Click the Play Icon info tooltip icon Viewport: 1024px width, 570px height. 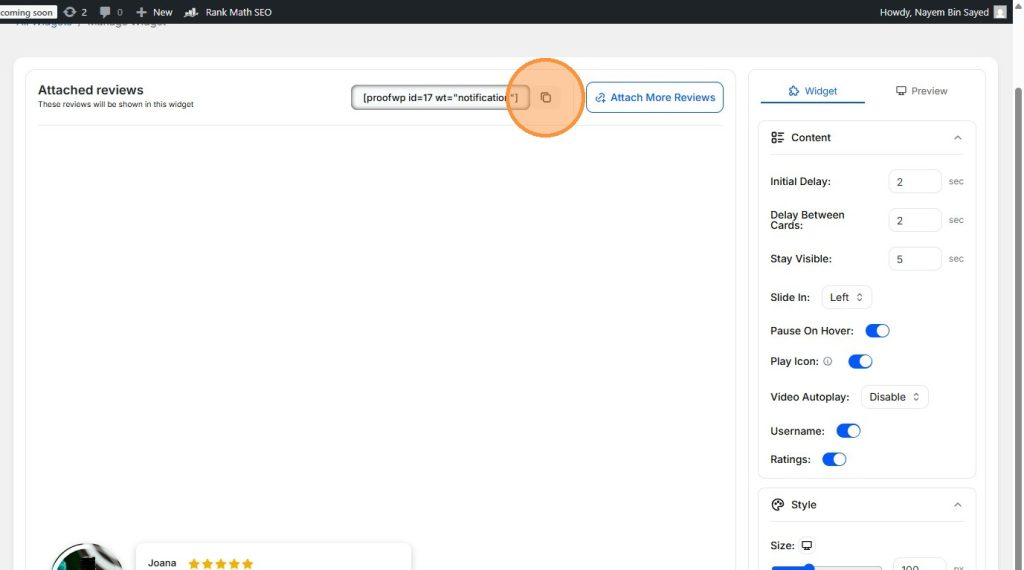827,361
